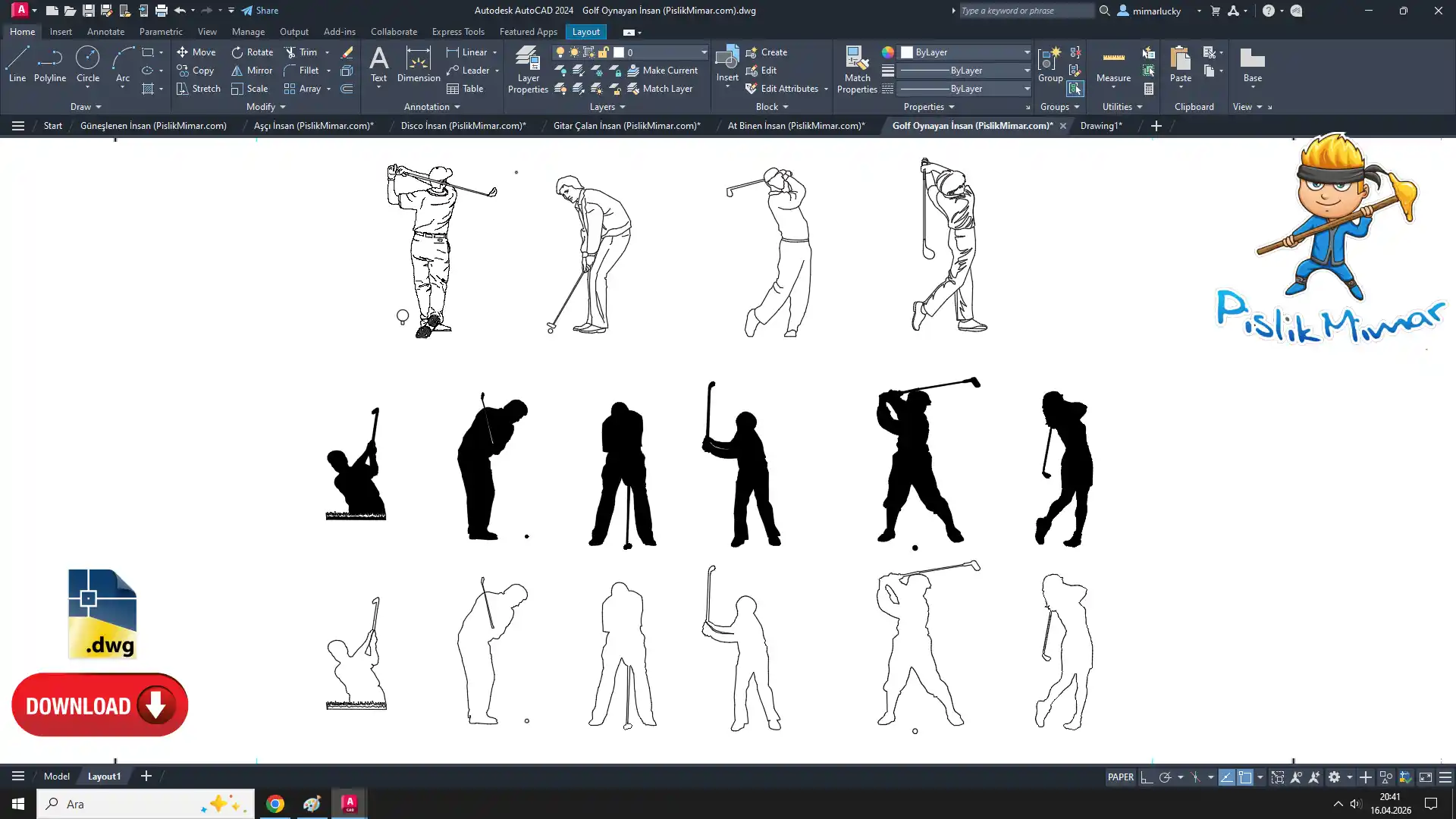Screen dimensions: 1456x819
Task: Switch to Disco İnsan drawing tab
Action: tap(463, 126)
